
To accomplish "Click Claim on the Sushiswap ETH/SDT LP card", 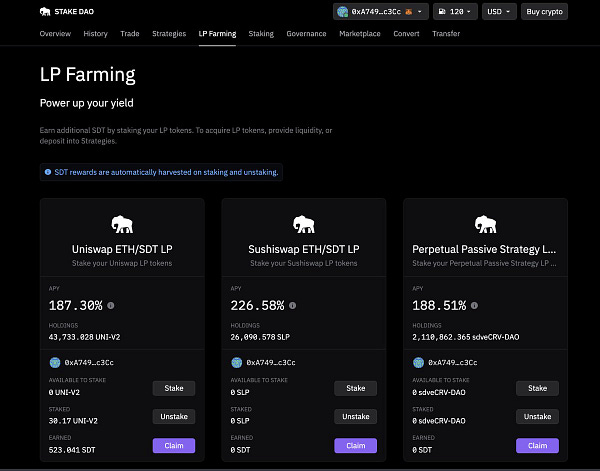I will 355,445.
